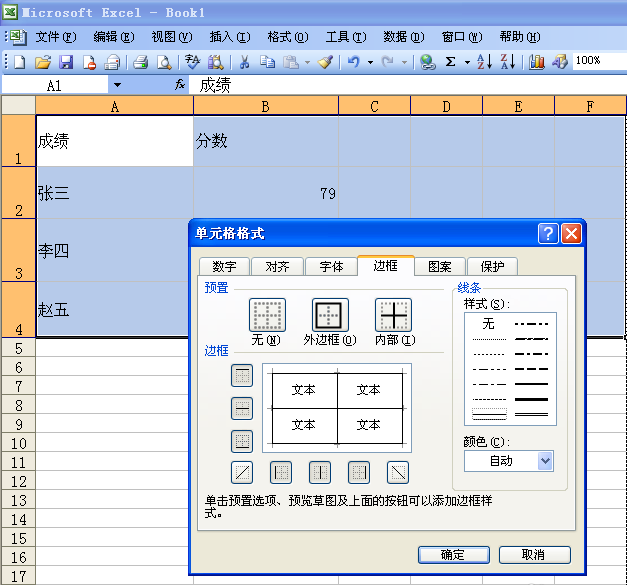Toggle the bottom border button
The height and width of the screenshot is (585, 627).
(x=242, y=441)
